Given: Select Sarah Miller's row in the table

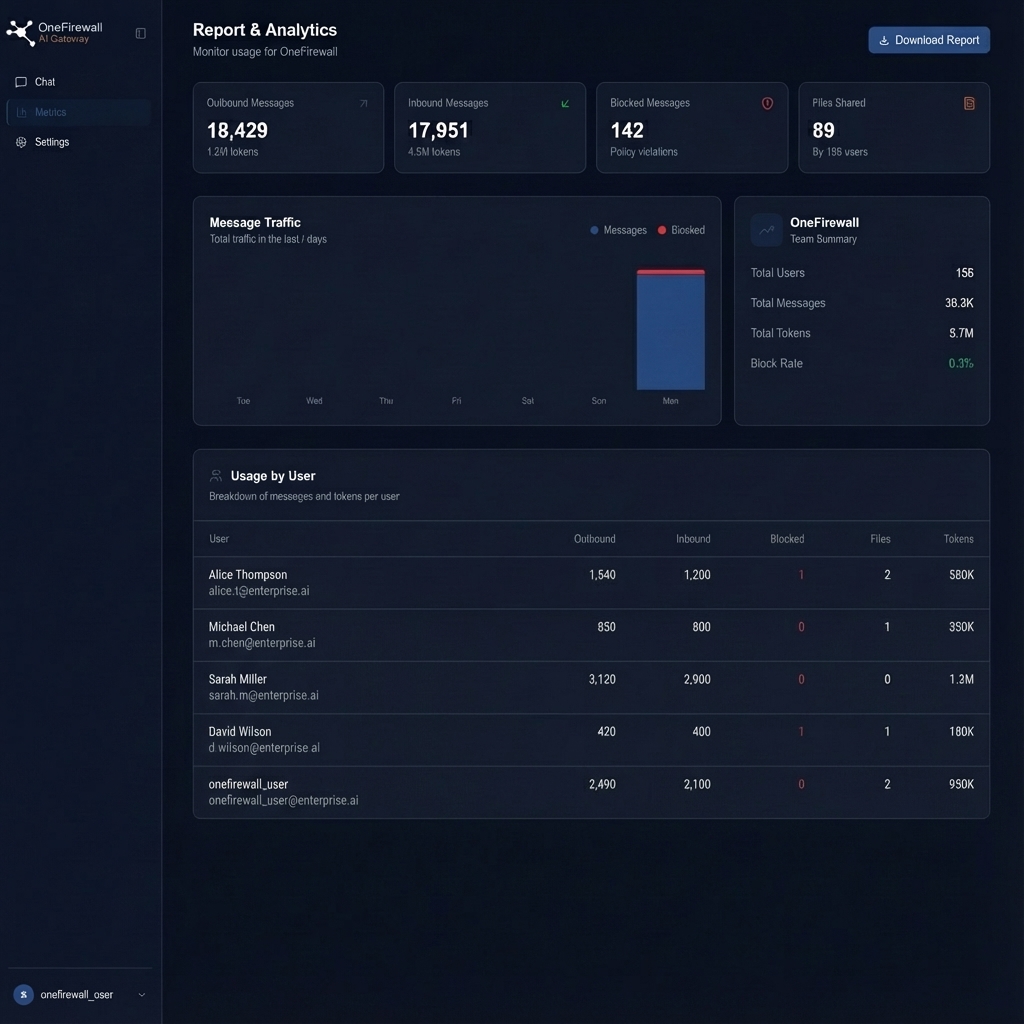Looking at the screenshot, I should [x=590, y=687].
